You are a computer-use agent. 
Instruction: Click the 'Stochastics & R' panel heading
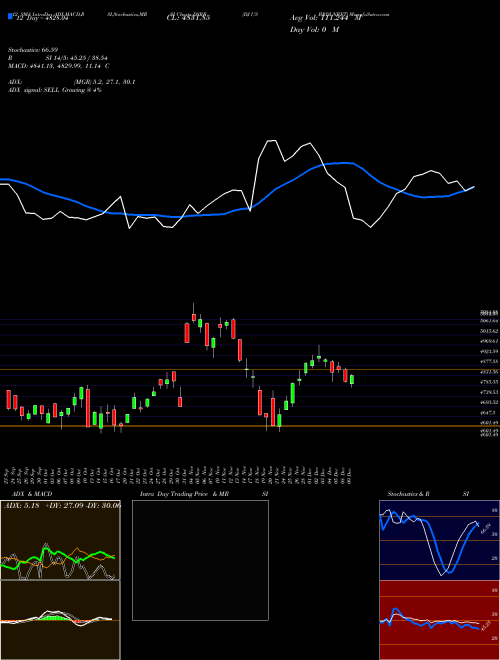(408, 494)
